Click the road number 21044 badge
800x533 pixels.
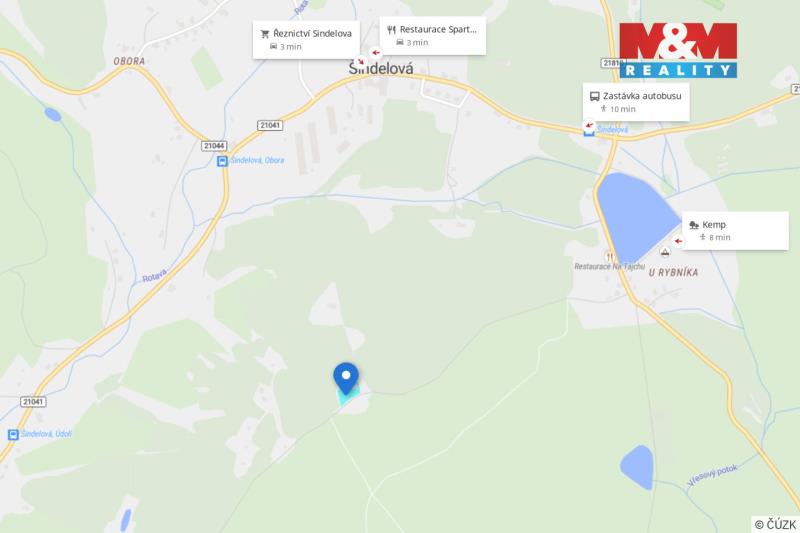(x=214, y=146)
